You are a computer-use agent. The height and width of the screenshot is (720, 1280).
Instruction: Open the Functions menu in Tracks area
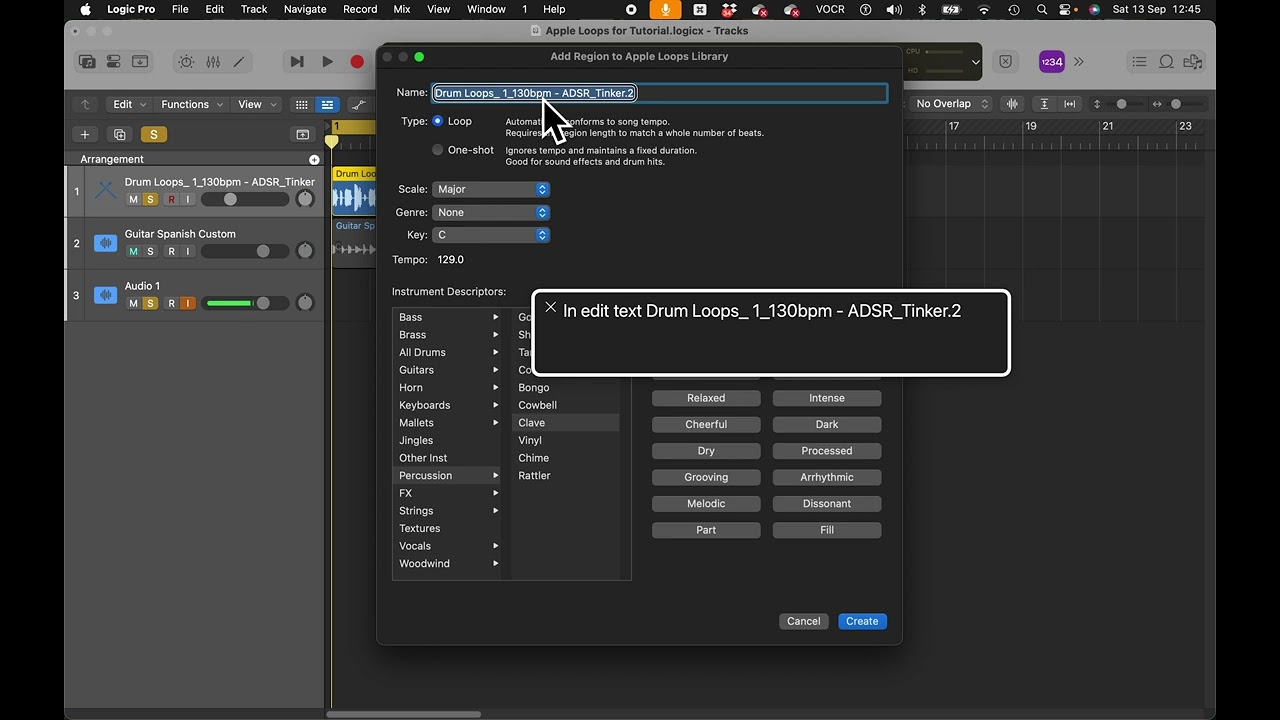pyautogui.click(x=190, y=104)
